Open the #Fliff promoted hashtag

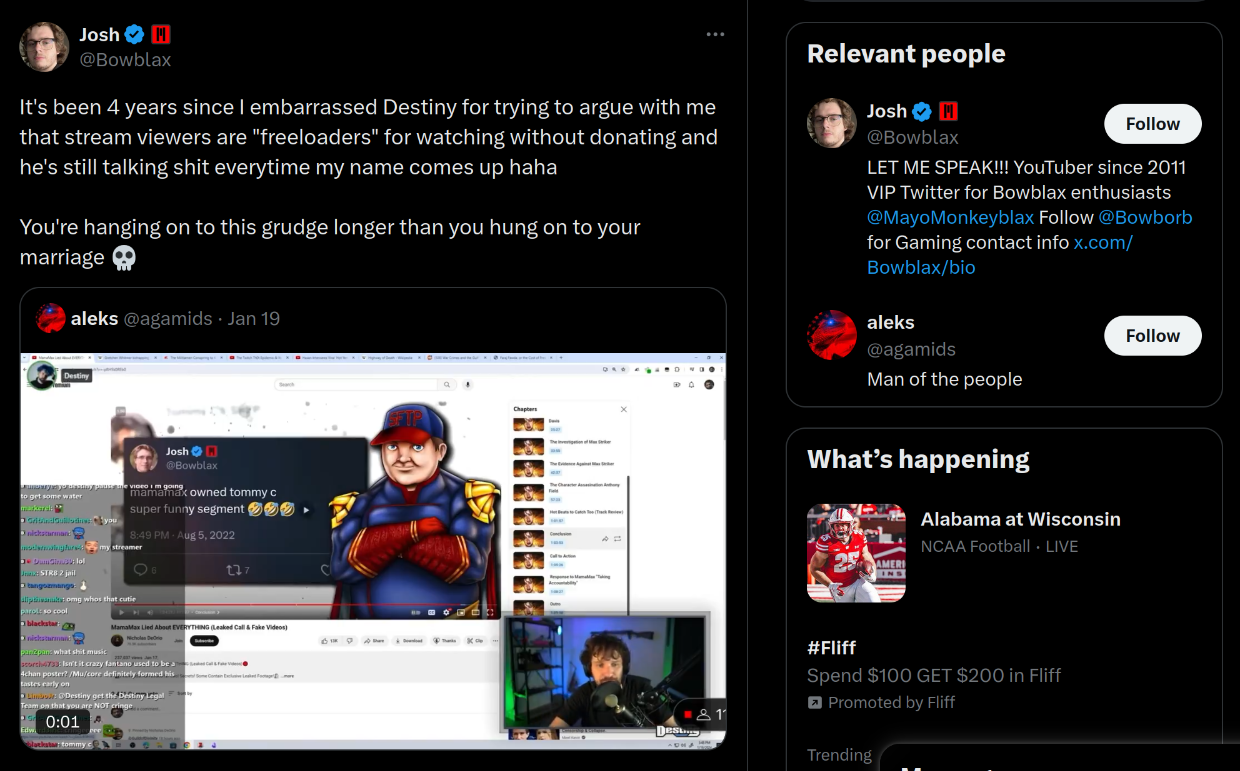832,648
